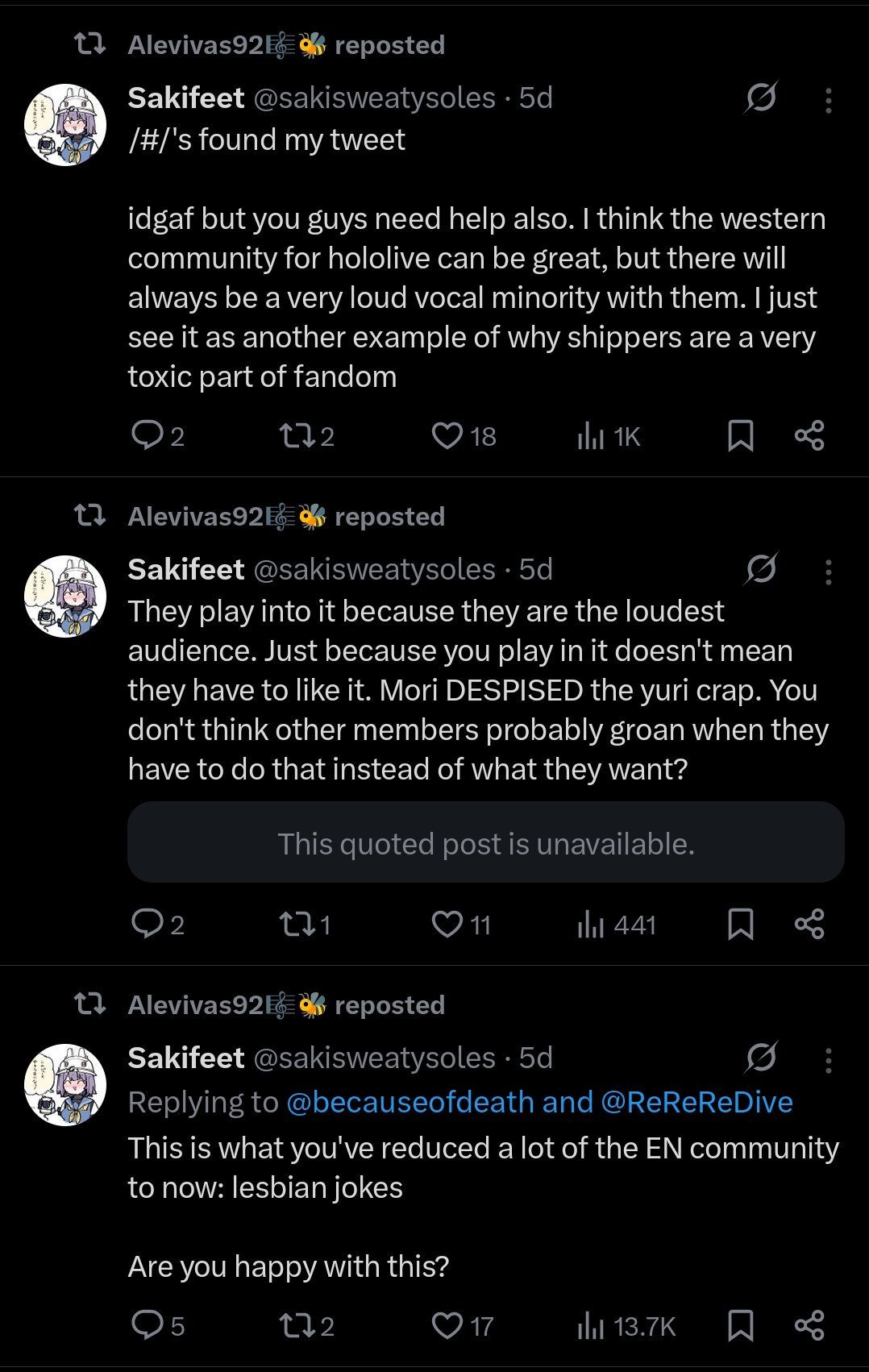Screen dimensions: 869x1372
Task: Share the "Mori DESPISED the yuri" tweet
Action: click(809, 925)
